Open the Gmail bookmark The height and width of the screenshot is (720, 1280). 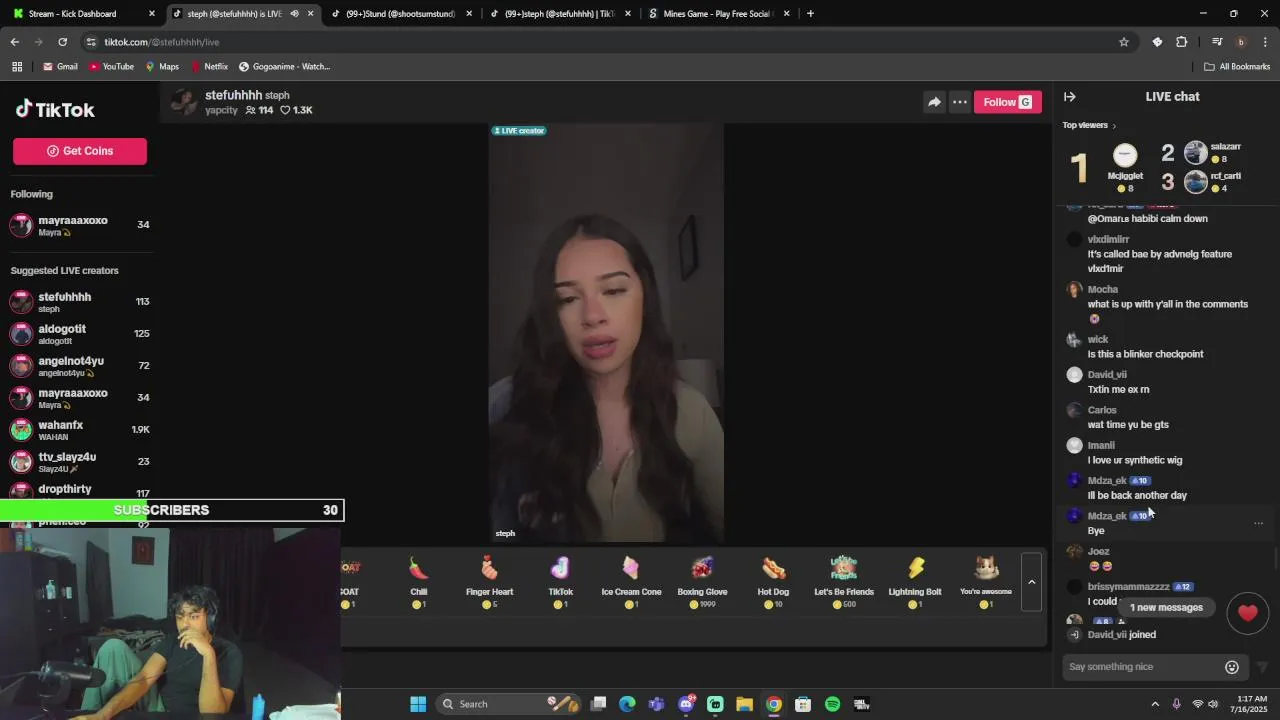(60, 67)
